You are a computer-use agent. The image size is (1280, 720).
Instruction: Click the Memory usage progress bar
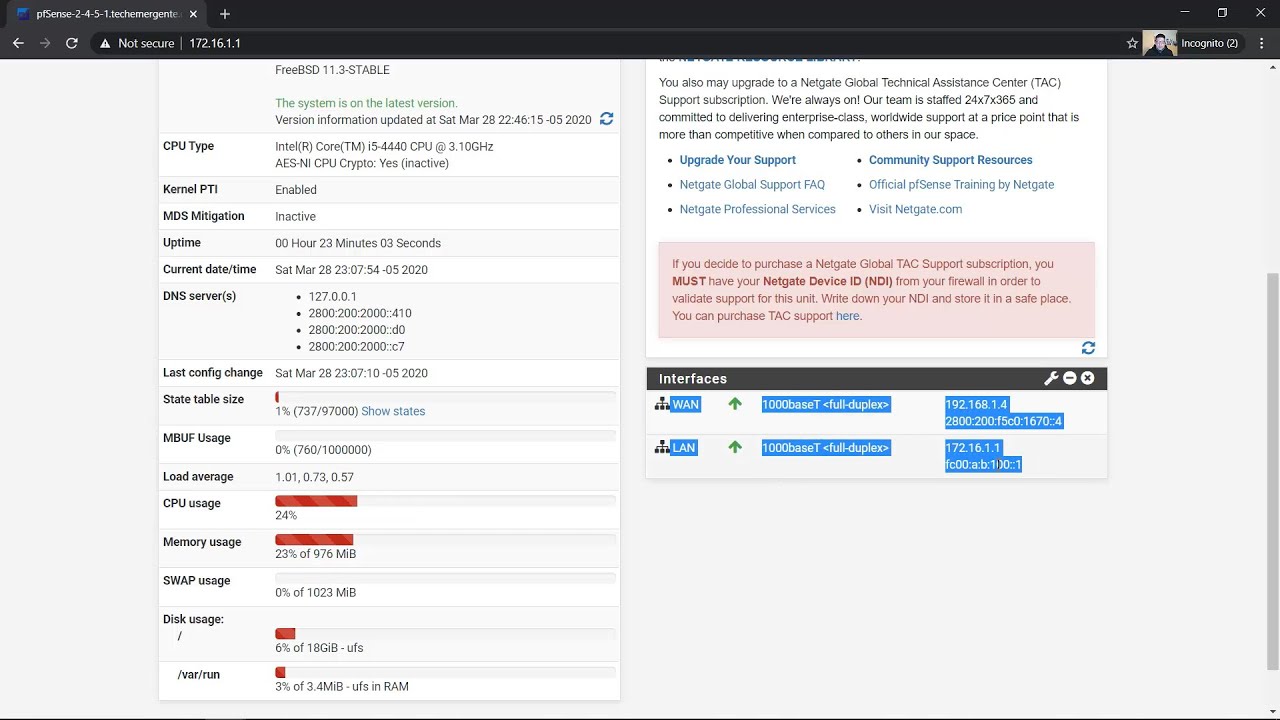click(445, 539)
